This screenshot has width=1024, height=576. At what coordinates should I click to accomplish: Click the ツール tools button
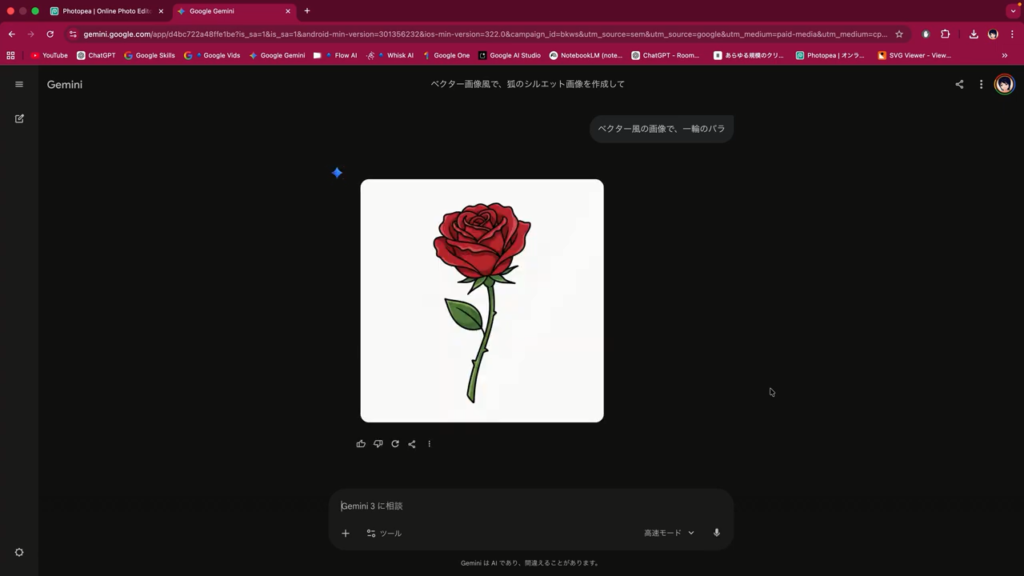tap(384, 533)
